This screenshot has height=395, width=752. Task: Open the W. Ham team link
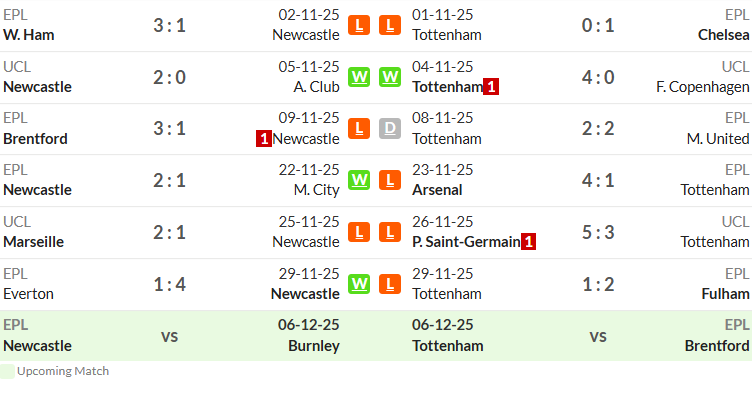[29, 35]
